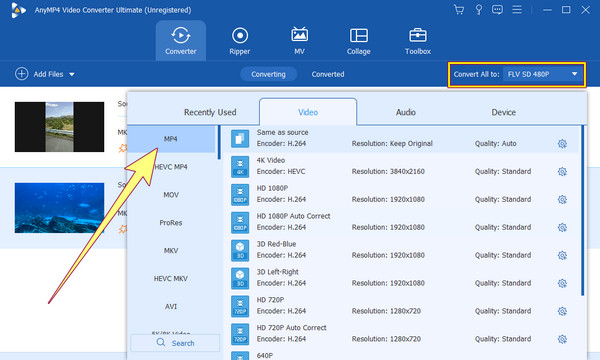Open settings gear for HD 720P Auto Correct
This screenshot has height=360, width=600.
[x=562, y=339]
